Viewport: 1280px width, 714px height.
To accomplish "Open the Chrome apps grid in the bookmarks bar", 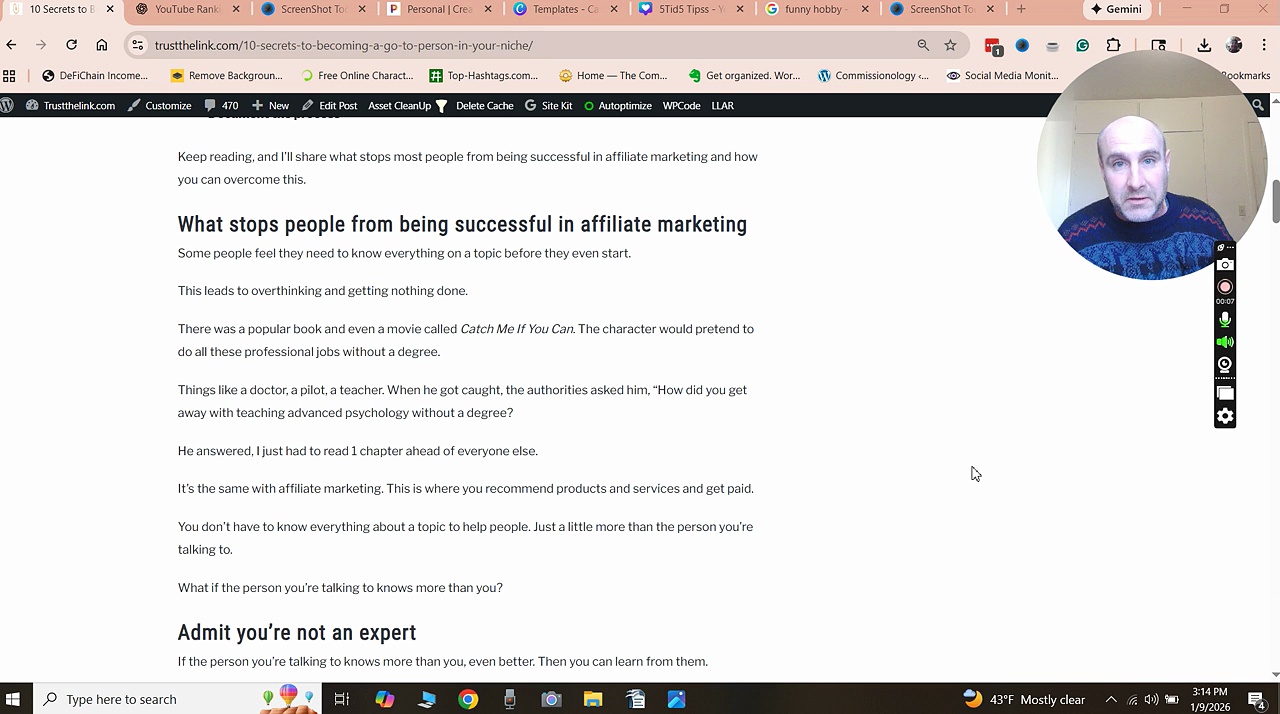I will 9,75.
